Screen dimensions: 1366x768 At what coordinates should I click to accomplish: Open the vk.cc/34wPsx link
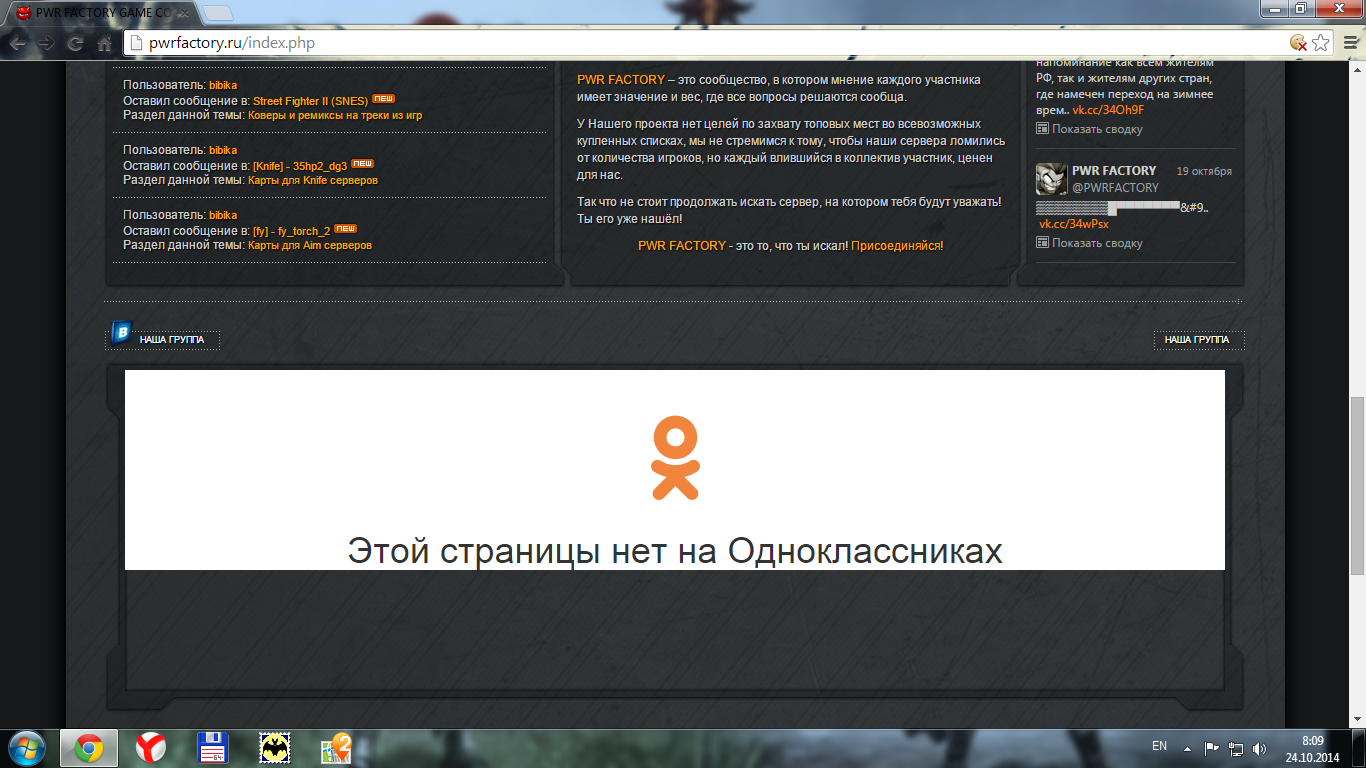pyautogui.click(x=1073, y=224)
